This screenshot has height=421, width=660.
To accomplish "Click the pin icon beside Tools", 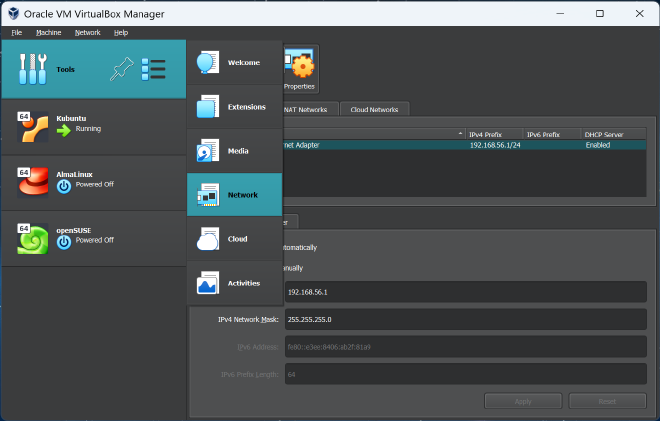I will [122, 69].
